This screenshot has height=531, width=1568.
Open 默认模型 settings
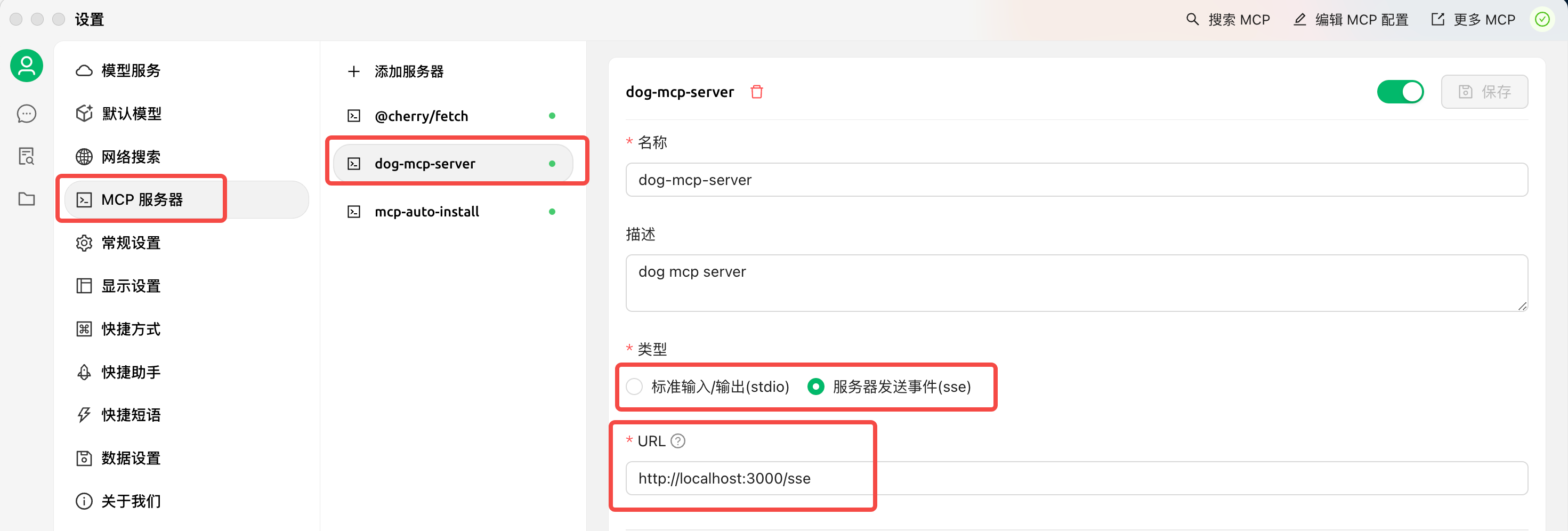[x=186, y=114]
